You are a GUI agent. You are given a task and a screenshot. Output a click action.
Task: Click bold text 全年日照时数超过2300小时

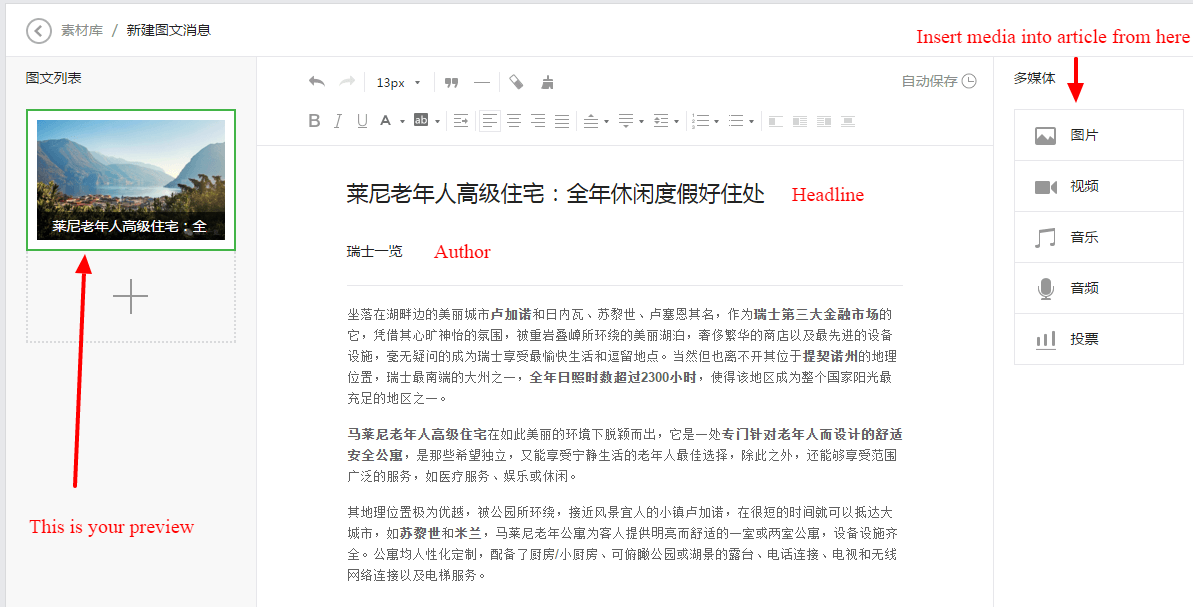(x=612, y=377)
